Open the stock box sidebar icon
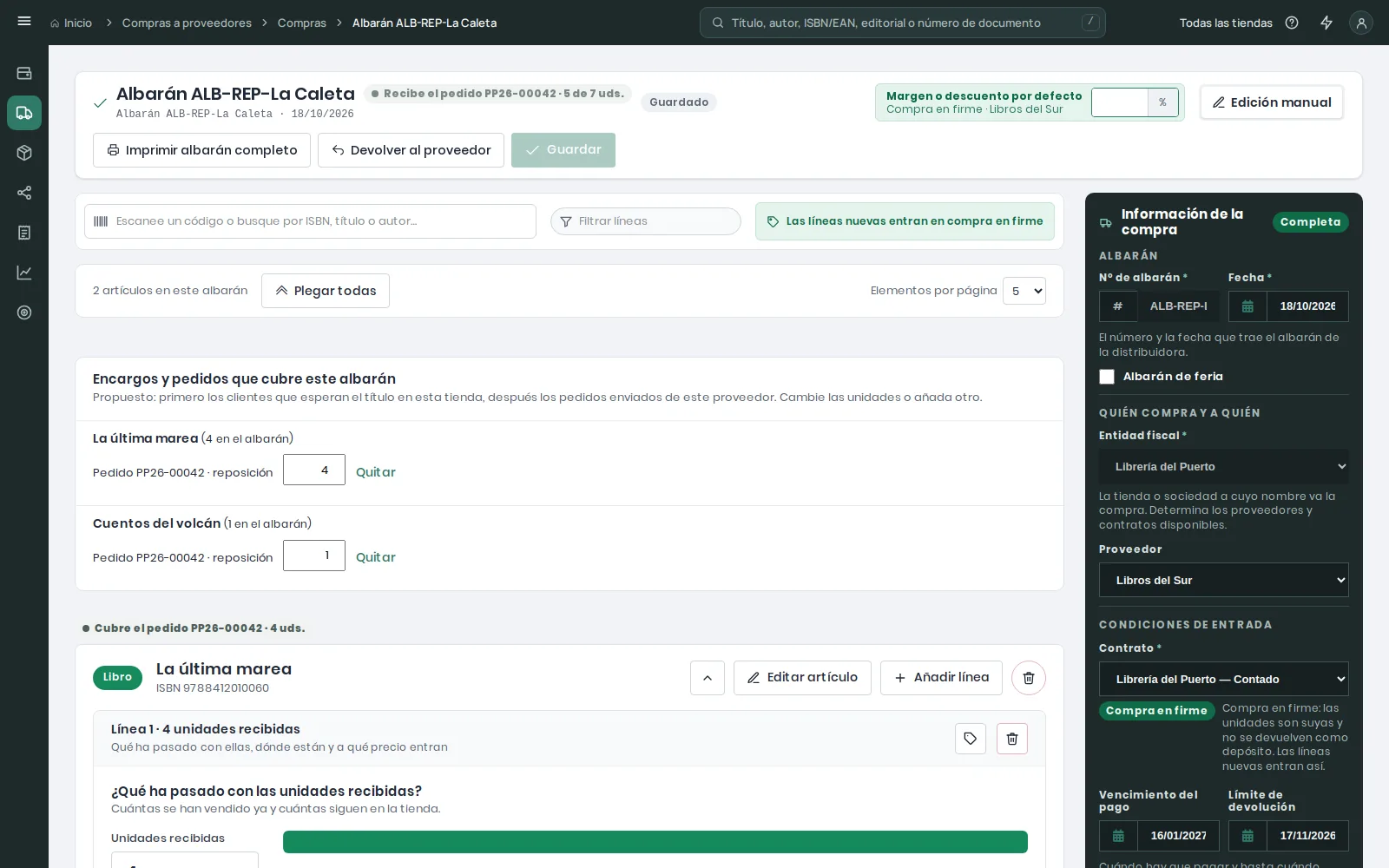This screenshot has height=868, width=1389. [24, 153]
